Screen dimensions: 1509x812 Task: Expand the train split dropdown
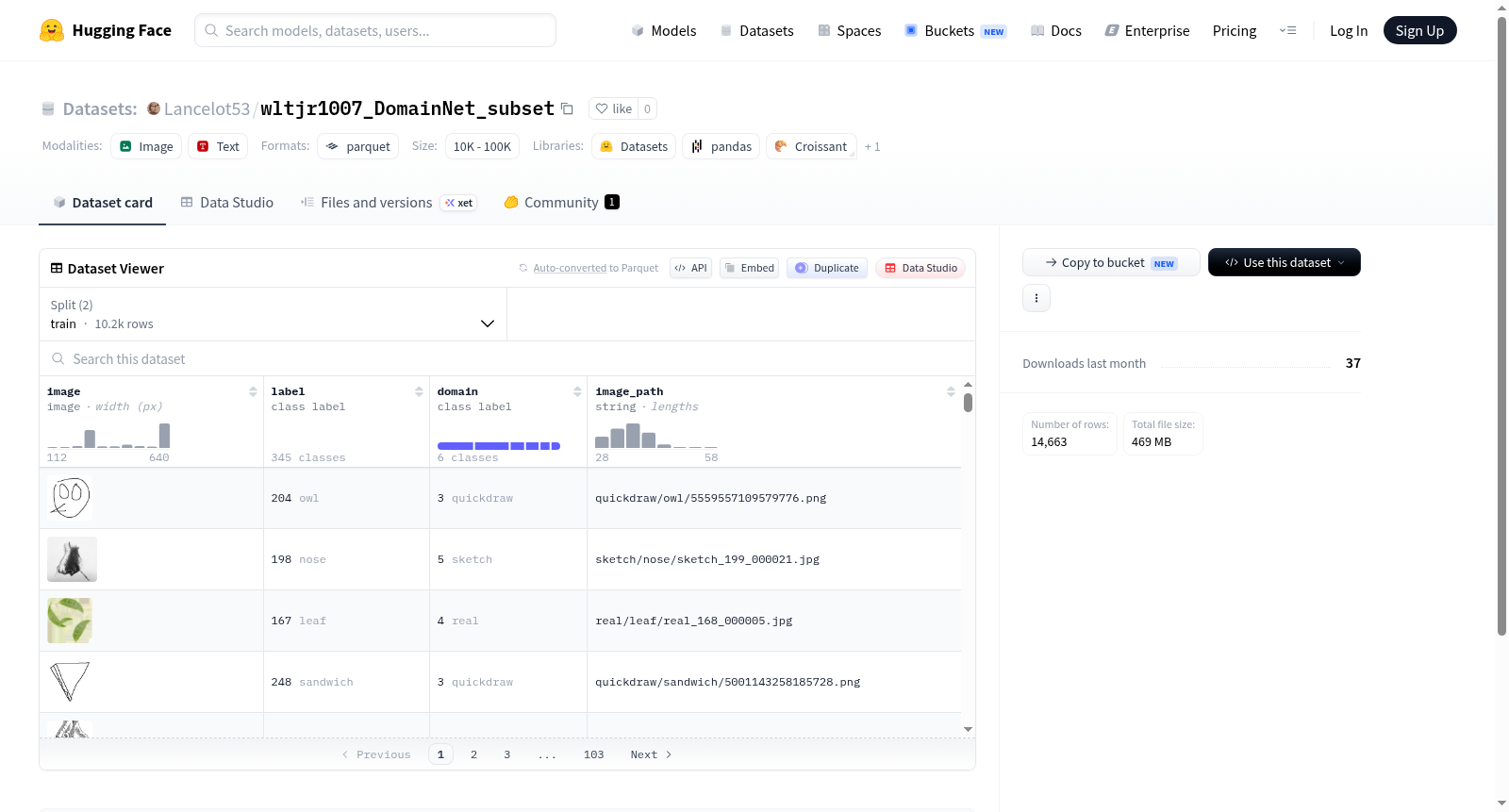[273, 314]
